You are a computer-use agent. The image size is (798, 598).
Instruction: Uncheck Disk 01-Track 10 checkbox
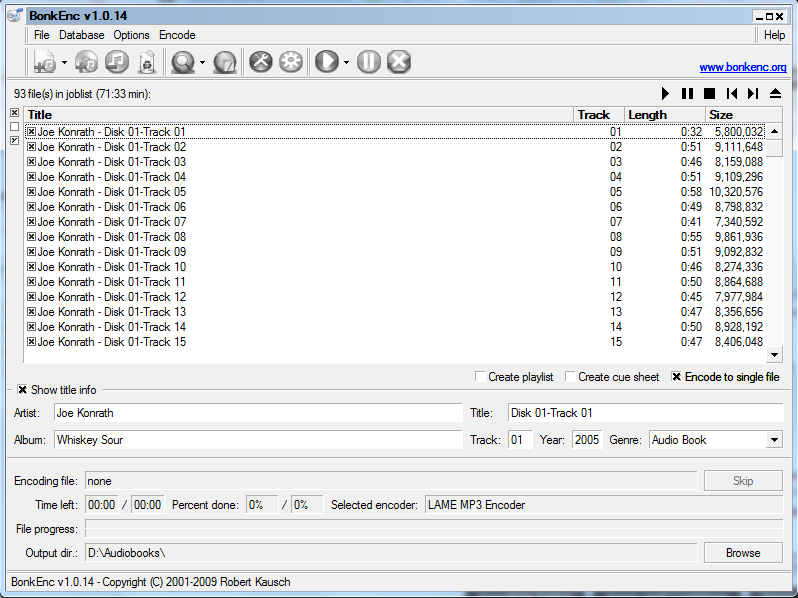(x=31, y=267)
